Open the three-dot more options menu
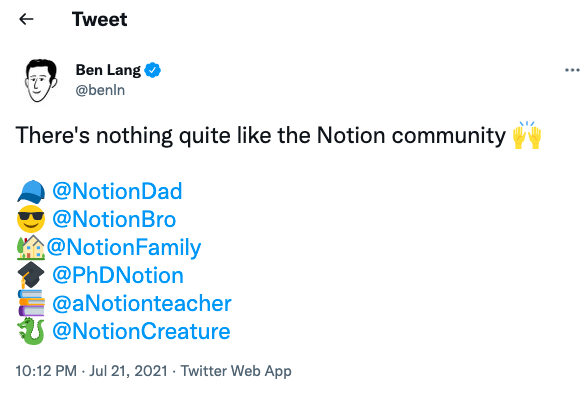Screen dimensions: 588x395 (x=572, y=70)
